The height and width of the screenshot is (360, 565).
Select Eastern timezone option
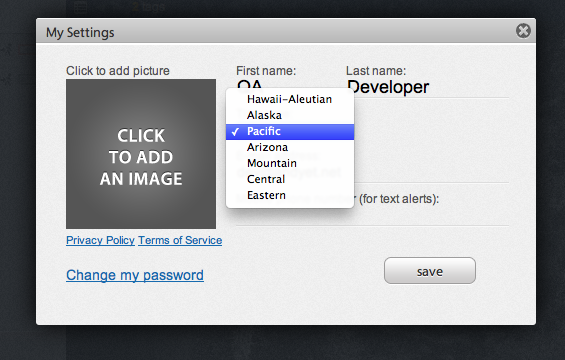pyautogui.click(x=290, y=195)
